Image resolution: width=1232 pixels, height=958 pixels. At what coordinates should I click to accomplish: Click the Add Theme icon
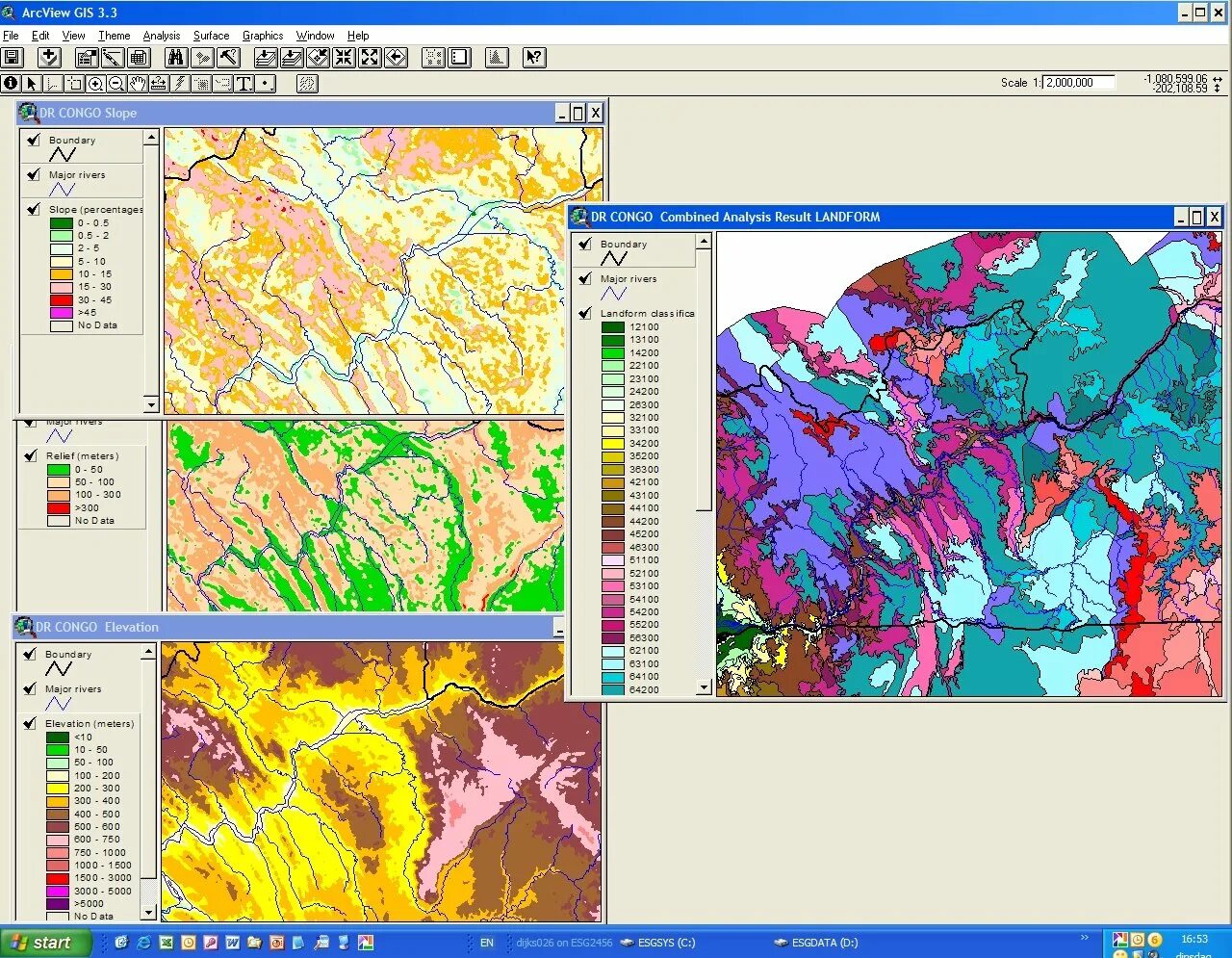pos(49,58)
